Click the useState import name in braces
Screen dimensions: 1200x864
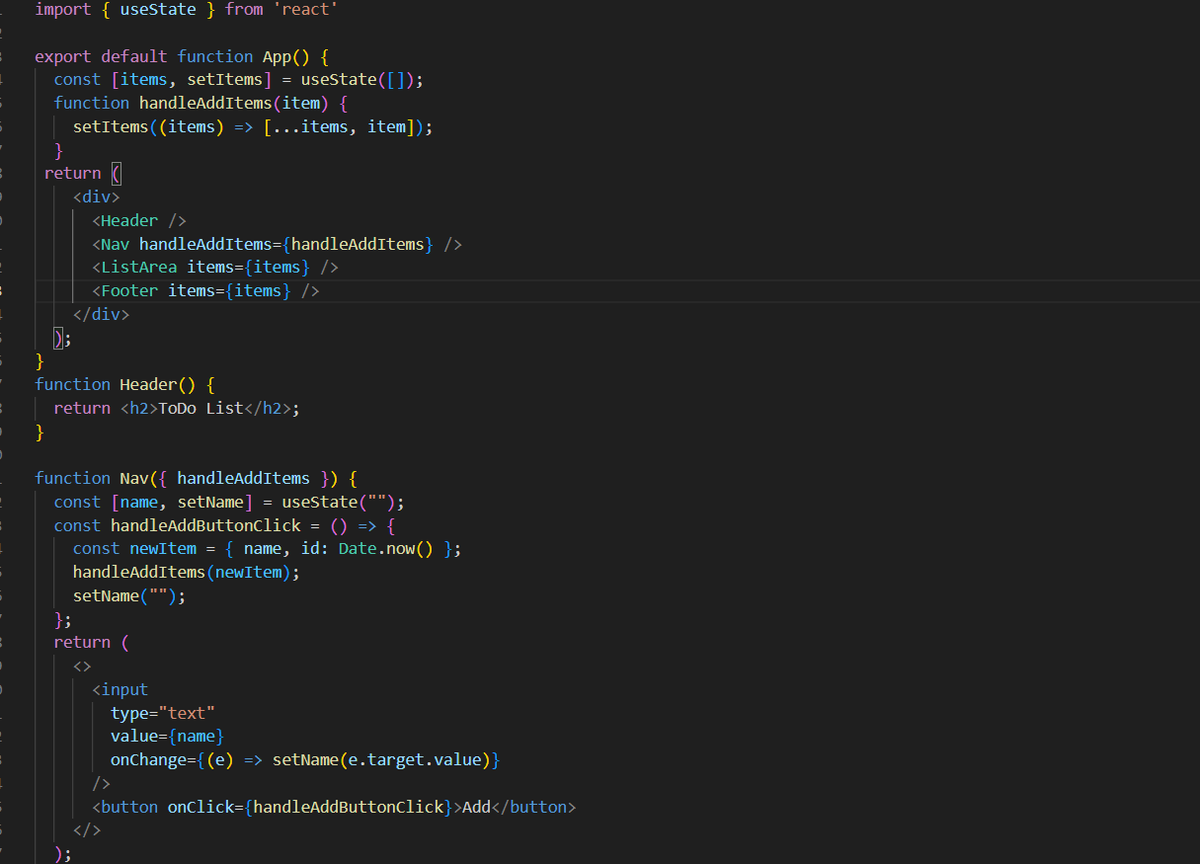tap(158, 9)
